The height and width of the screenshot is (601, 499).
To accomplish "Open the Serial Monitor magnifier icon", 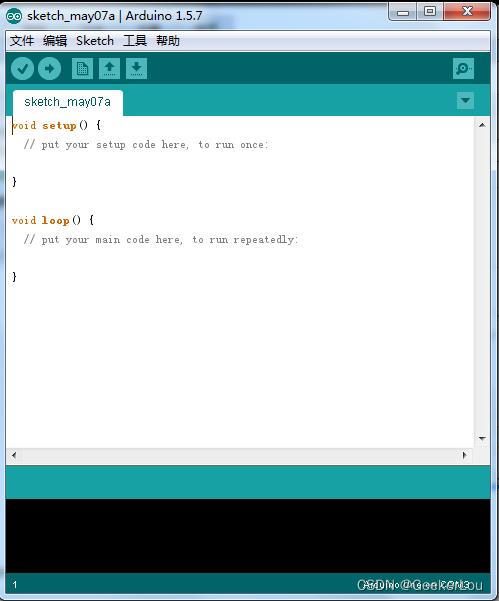I will point(463,69).
